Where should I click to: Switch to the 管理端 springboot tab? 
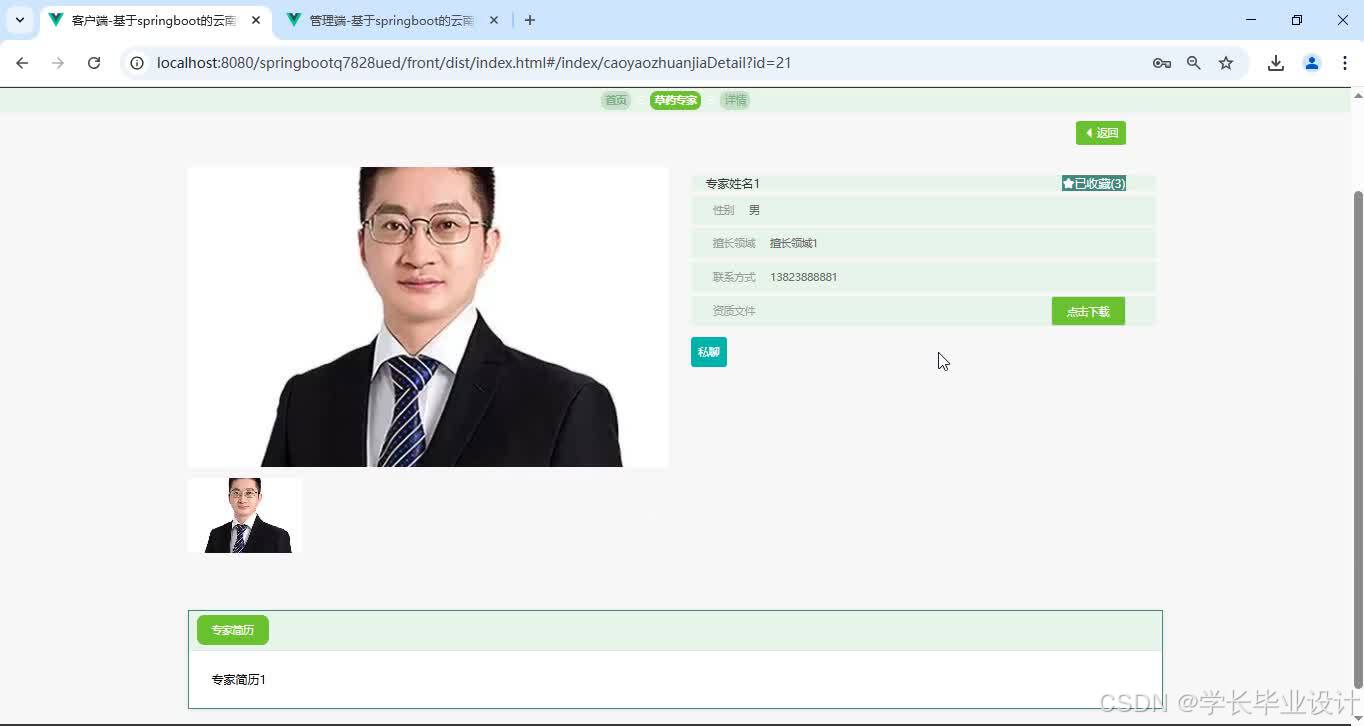392,20
